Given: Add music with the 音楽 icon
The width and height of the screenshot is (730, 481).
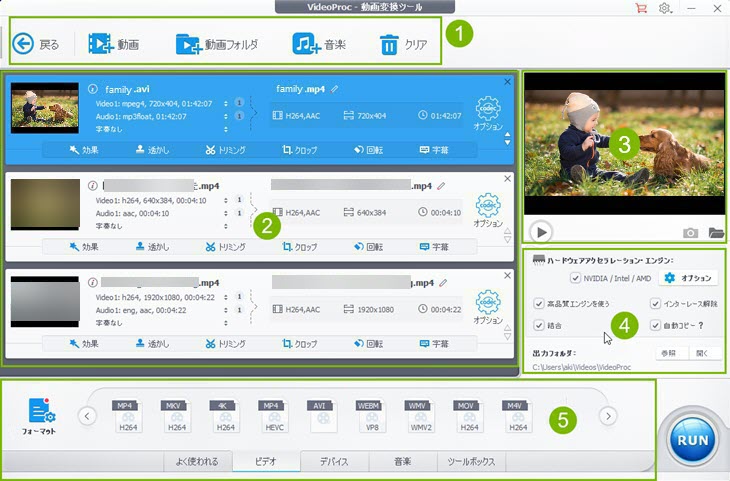Looking at the screenshot, I should (x=306, y=44).
